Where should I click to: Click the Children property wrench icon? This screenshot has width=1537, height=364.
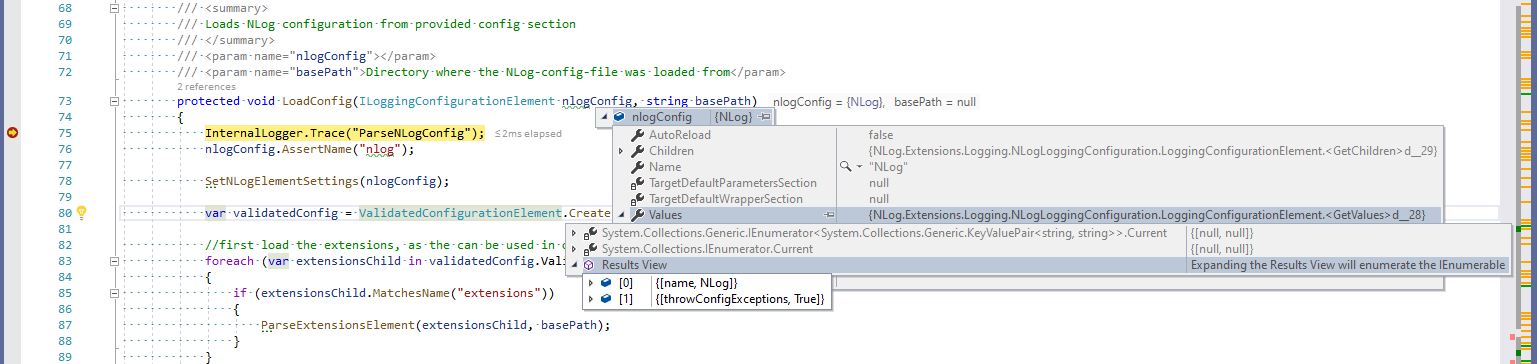tap(637, 151)
